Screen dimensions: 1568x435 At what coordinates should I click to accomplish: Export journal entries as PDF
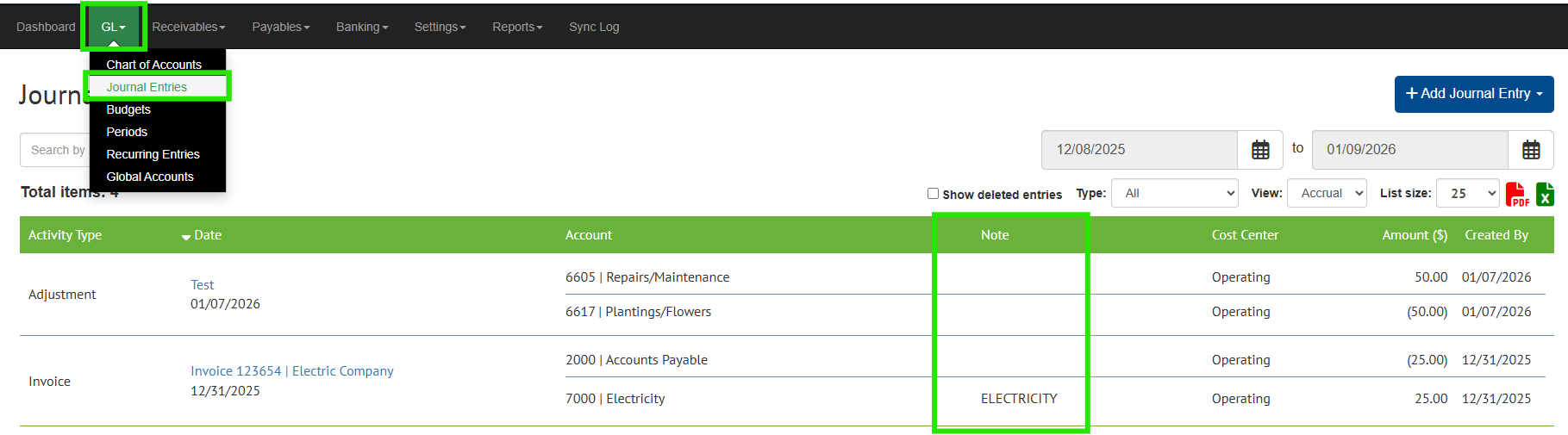pos(1516,195)
